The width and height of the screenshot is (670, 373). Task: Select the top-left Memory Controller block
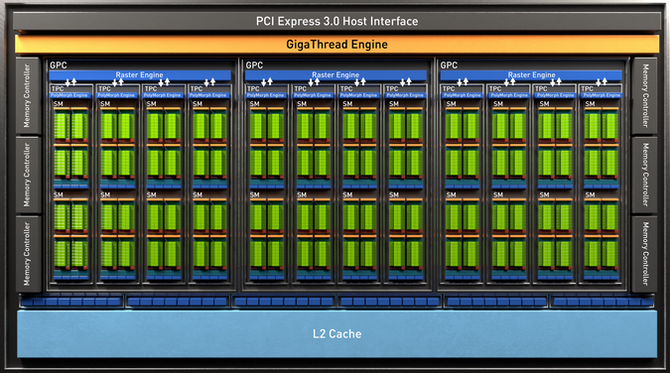pyautogui.click(x=28, y=96)
